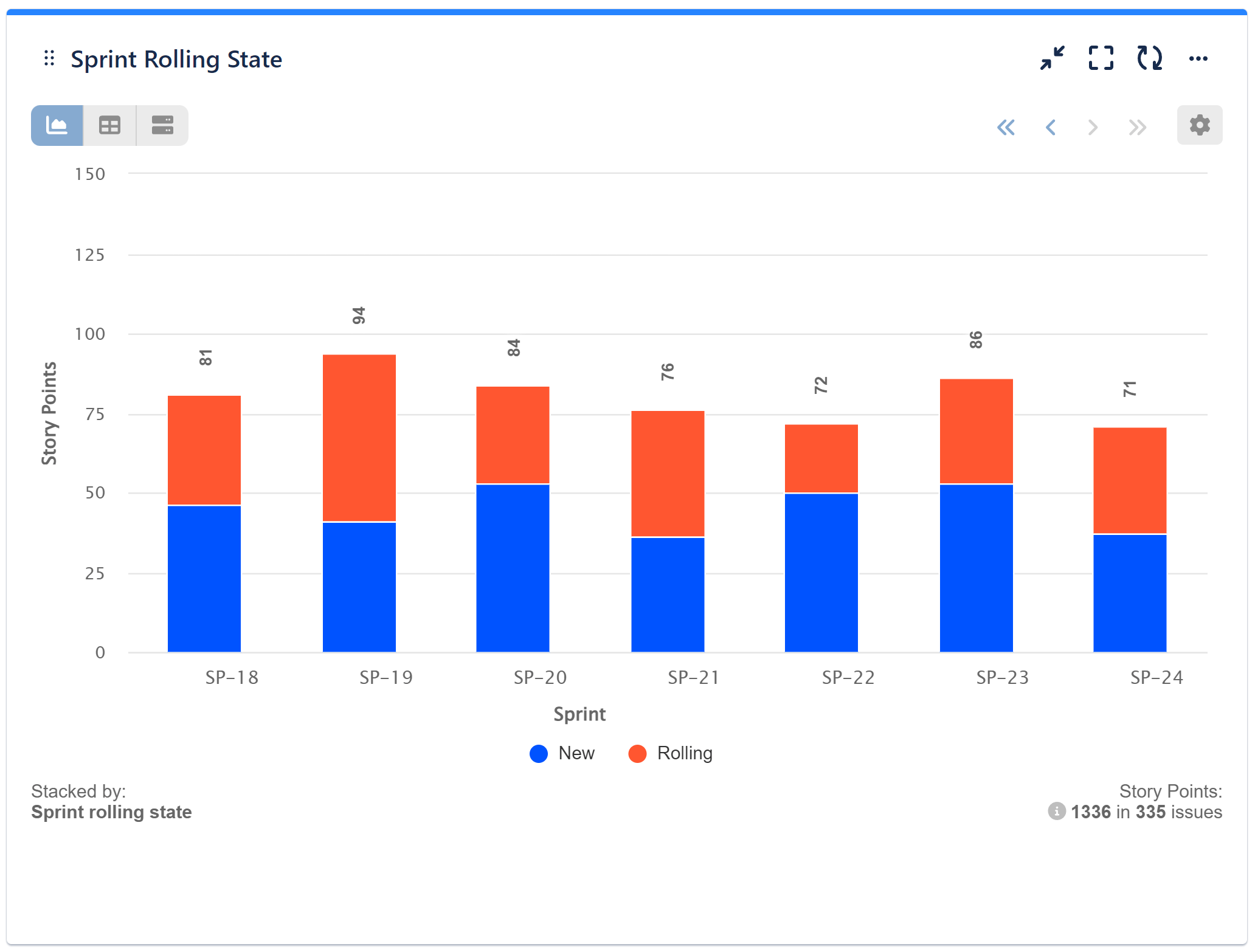This screenshot has height=952, width=1255.
Task: Click the SP-19 stacked bar
Action: [x=359, y=505]
